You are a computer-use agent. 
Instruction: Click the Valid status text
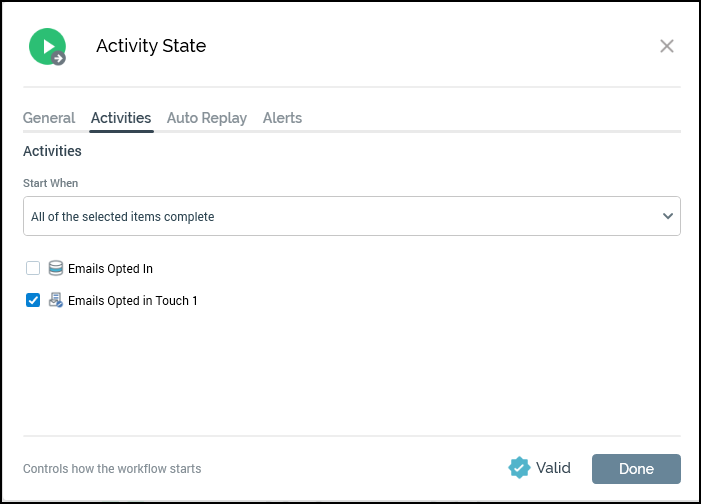click(x=553, y=468)
